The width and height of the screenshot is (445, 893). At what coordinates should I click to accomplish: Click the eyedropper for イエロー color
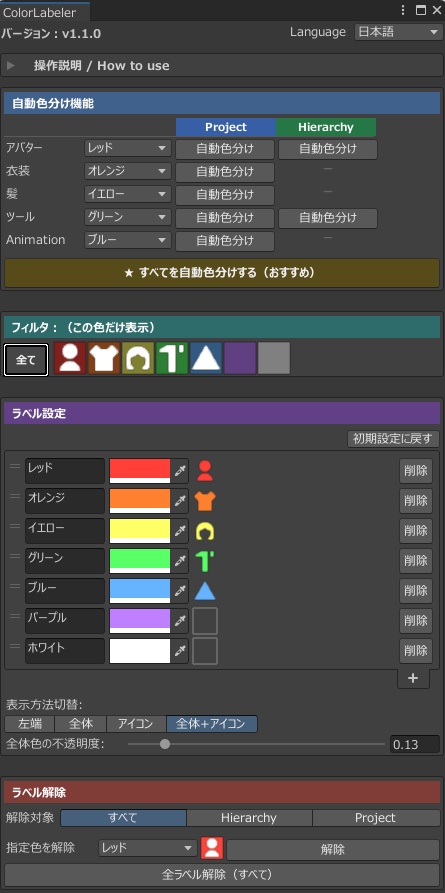(x=180, y=531)
